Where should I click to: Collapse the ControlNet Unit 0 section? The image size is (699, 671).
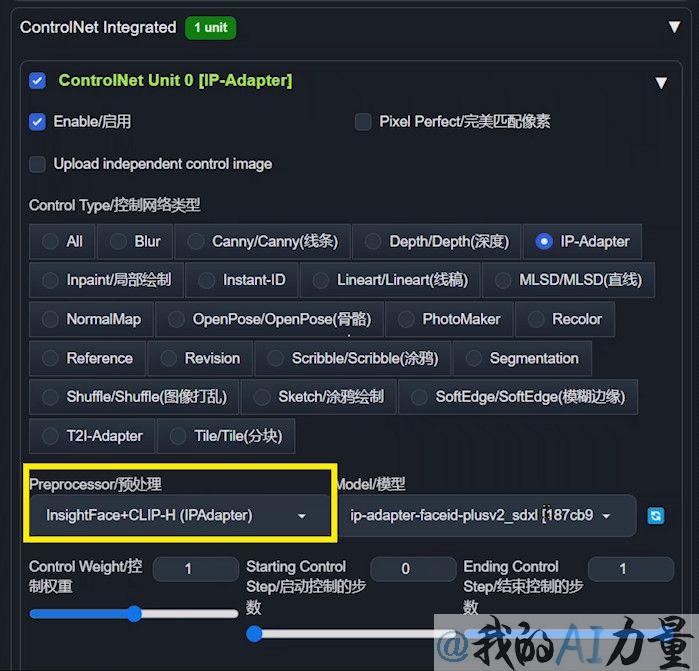tap(661, 82)
